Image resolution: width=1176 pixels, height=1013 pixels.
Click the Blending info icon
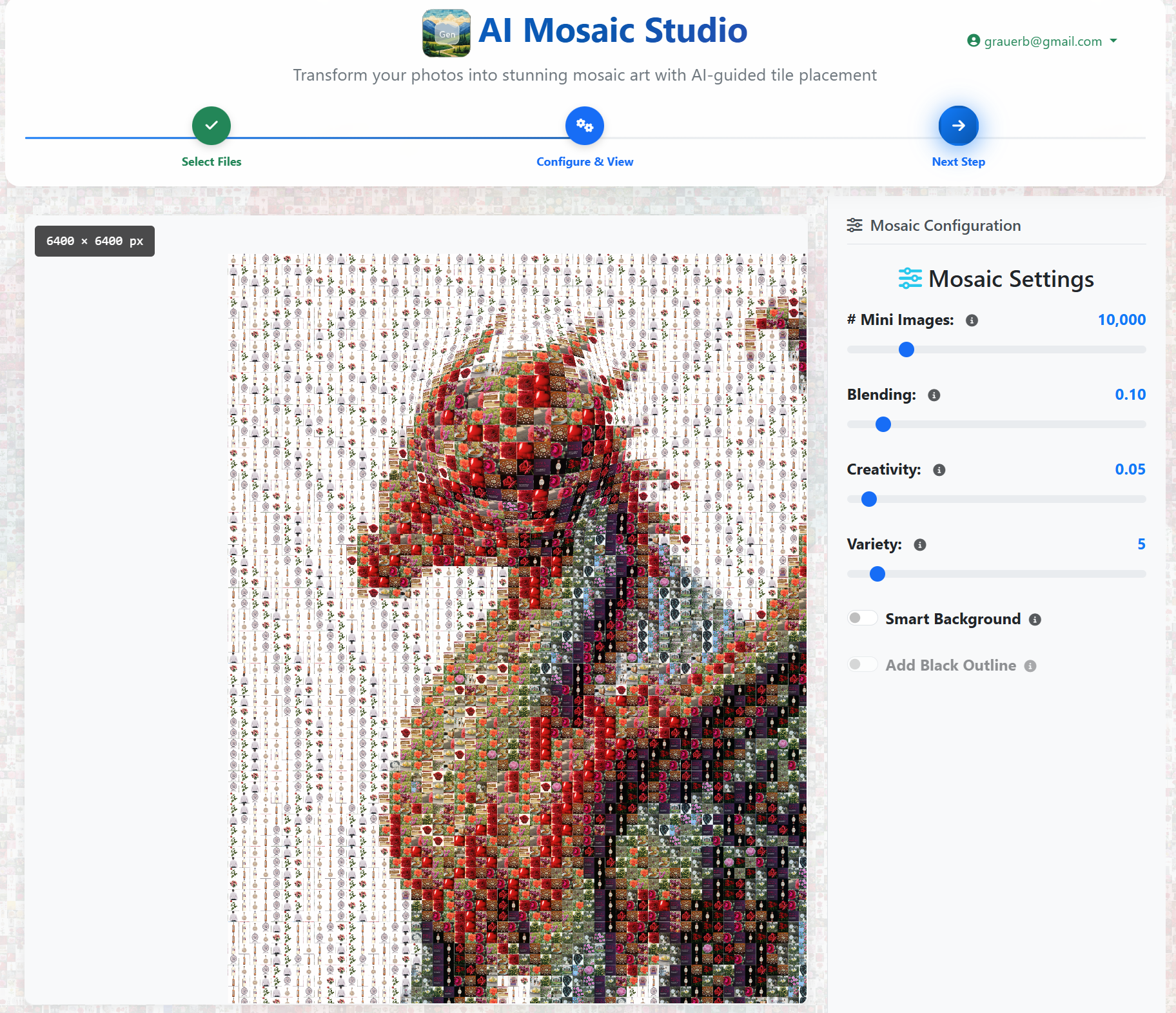point(934,395)
